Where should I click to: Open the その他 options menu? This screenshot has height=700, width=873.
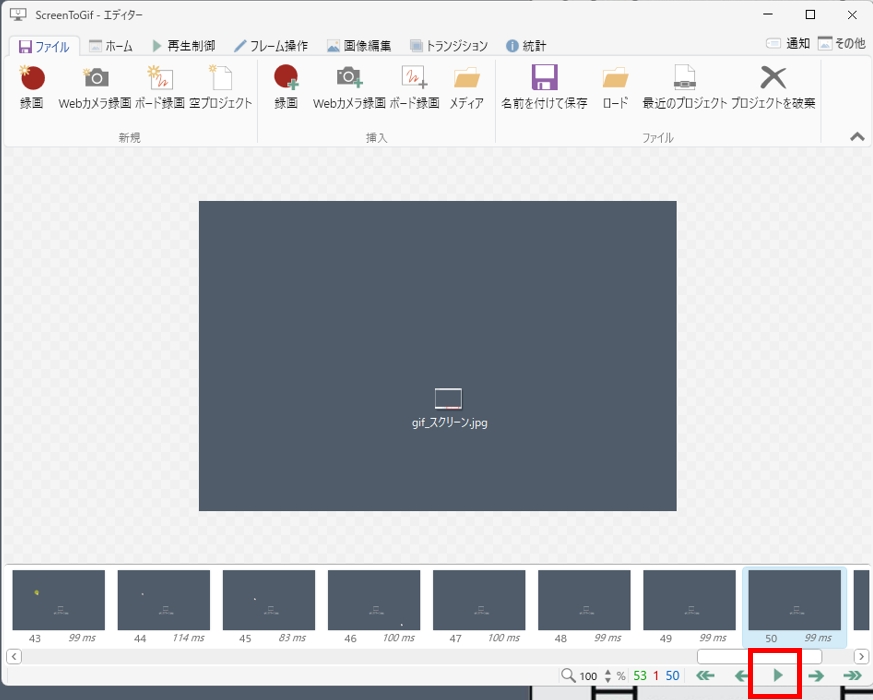click(x=841, y=44)
